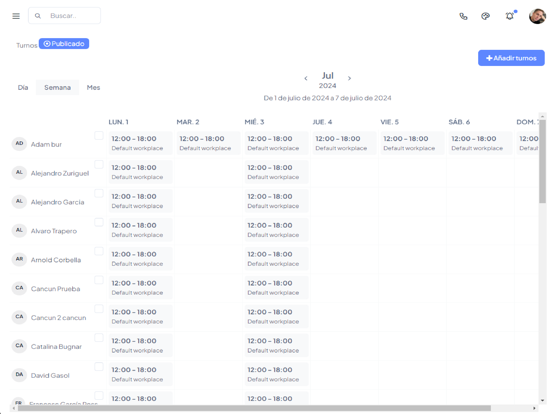The image size is (552, 414).
Task: Open Alvaro Trapero's Monday shift
Action: (x=140, y=230)
